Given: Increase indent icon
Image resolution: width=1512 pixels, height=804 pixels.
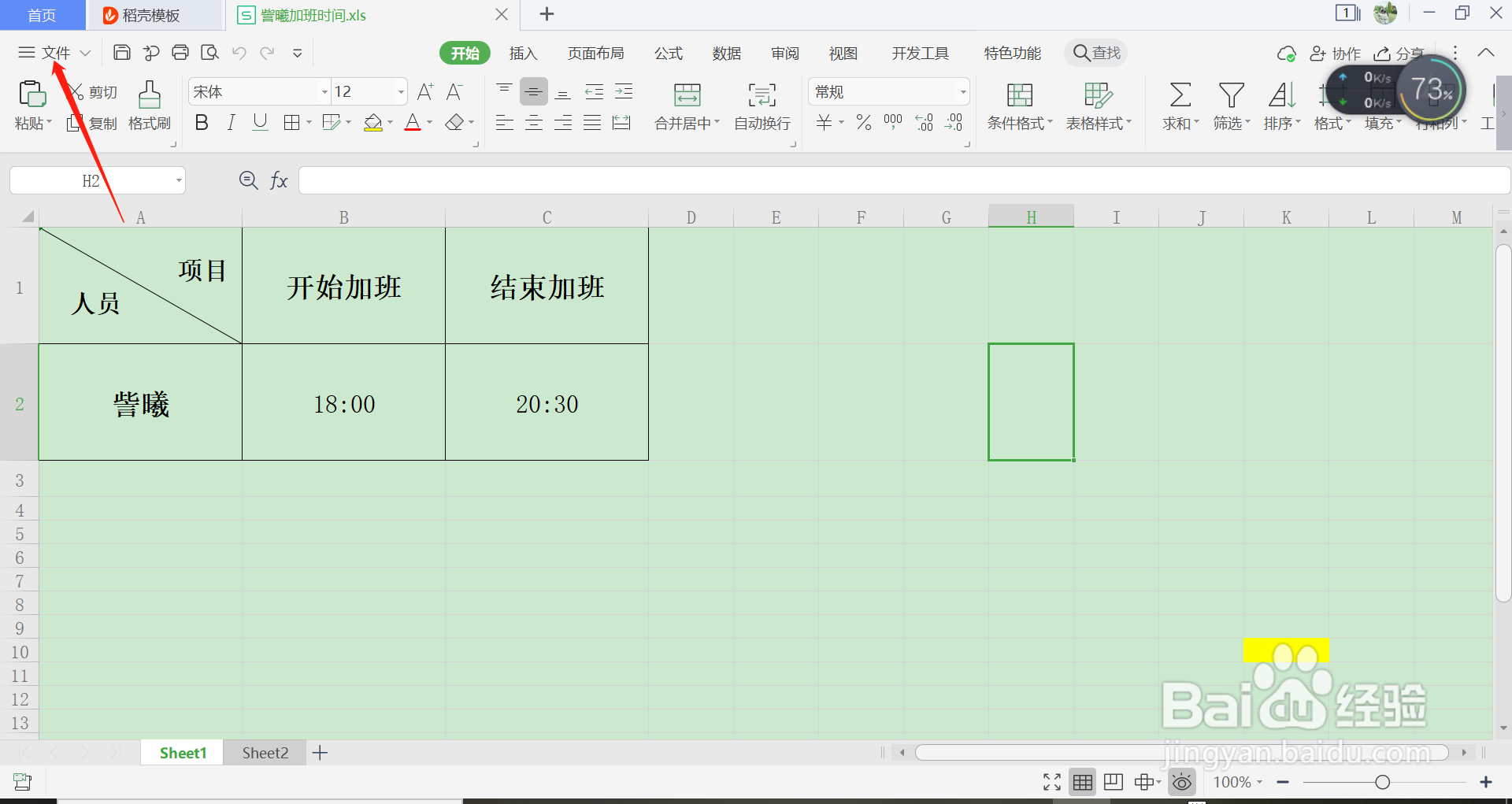Looking at the screenshot, I should [x=624, y=92].
